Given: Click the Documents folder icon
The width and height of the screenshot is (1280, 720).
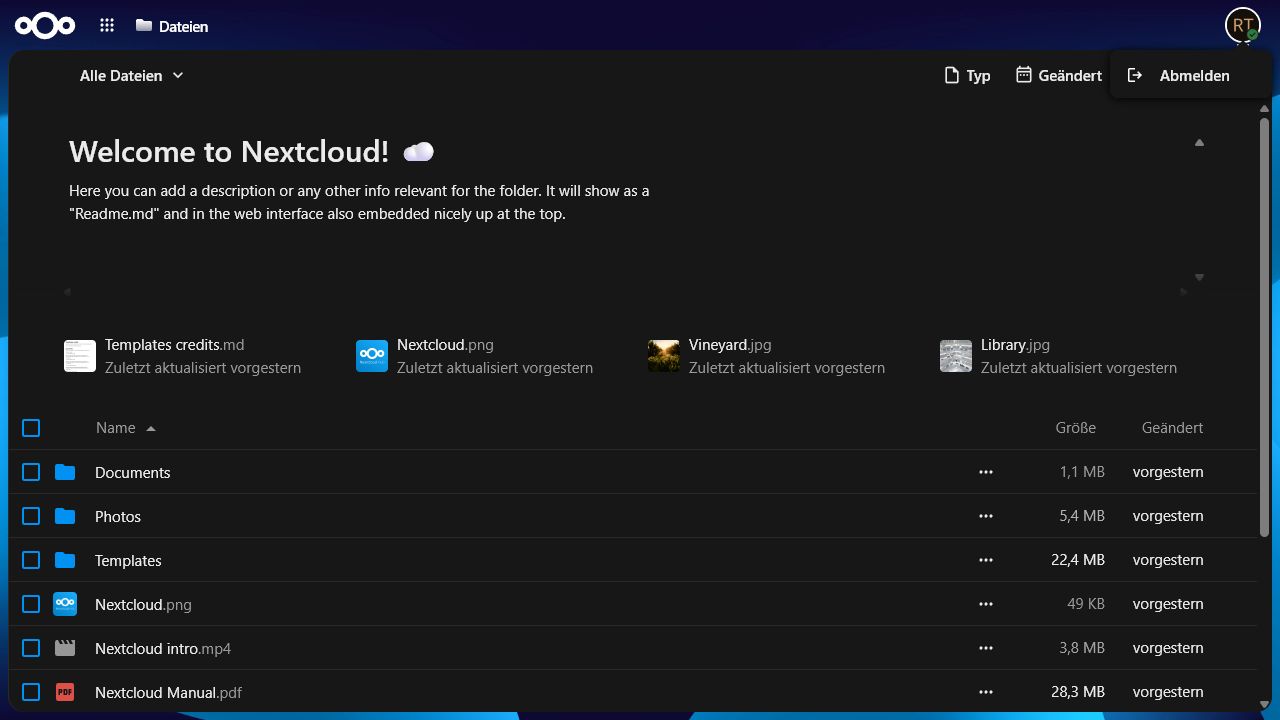Looking at the screenshot, I should click(65, 472).
